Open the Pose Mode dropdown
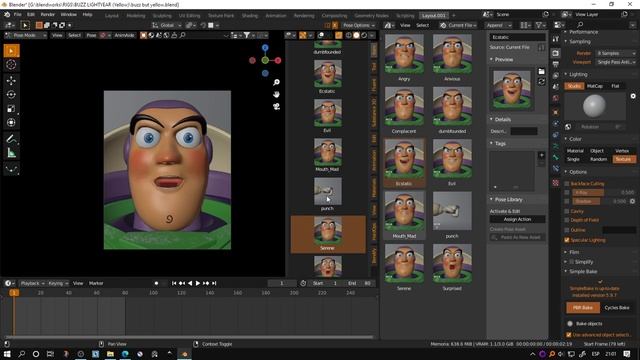640x360 pixels. point(25,36)
